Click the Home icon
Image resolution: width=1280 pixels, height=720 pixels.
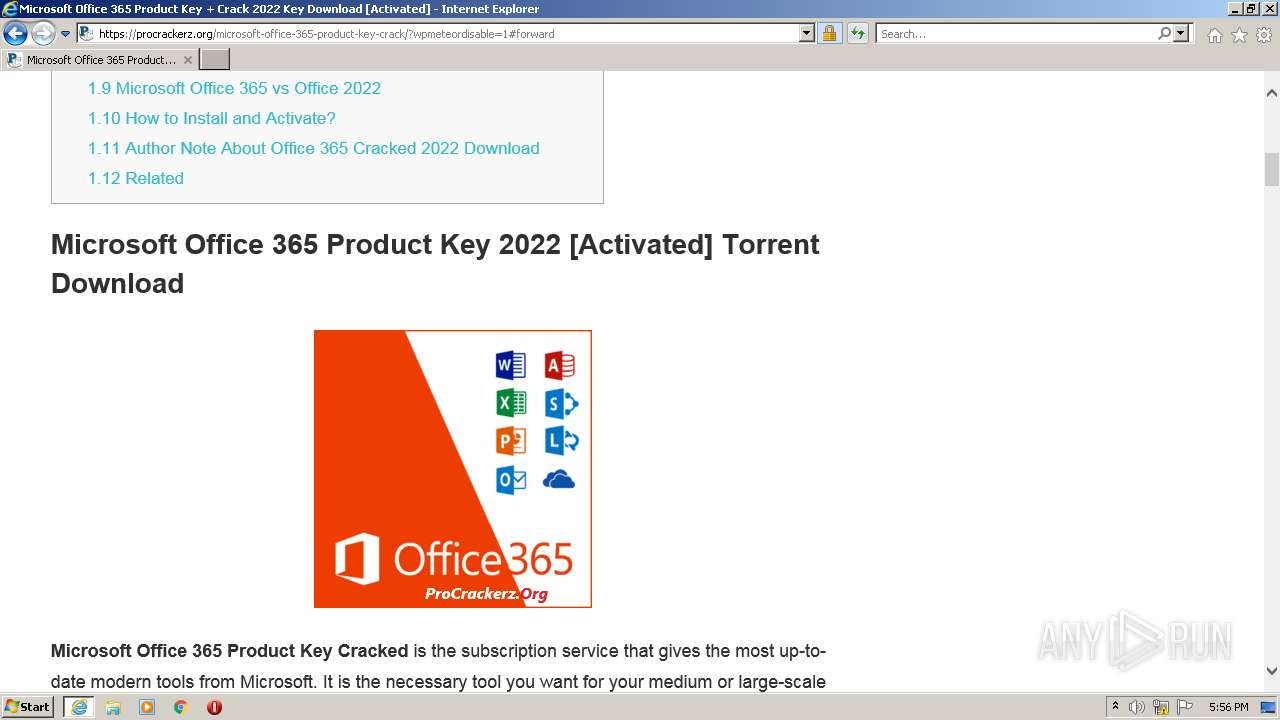tap(1214, 35)
